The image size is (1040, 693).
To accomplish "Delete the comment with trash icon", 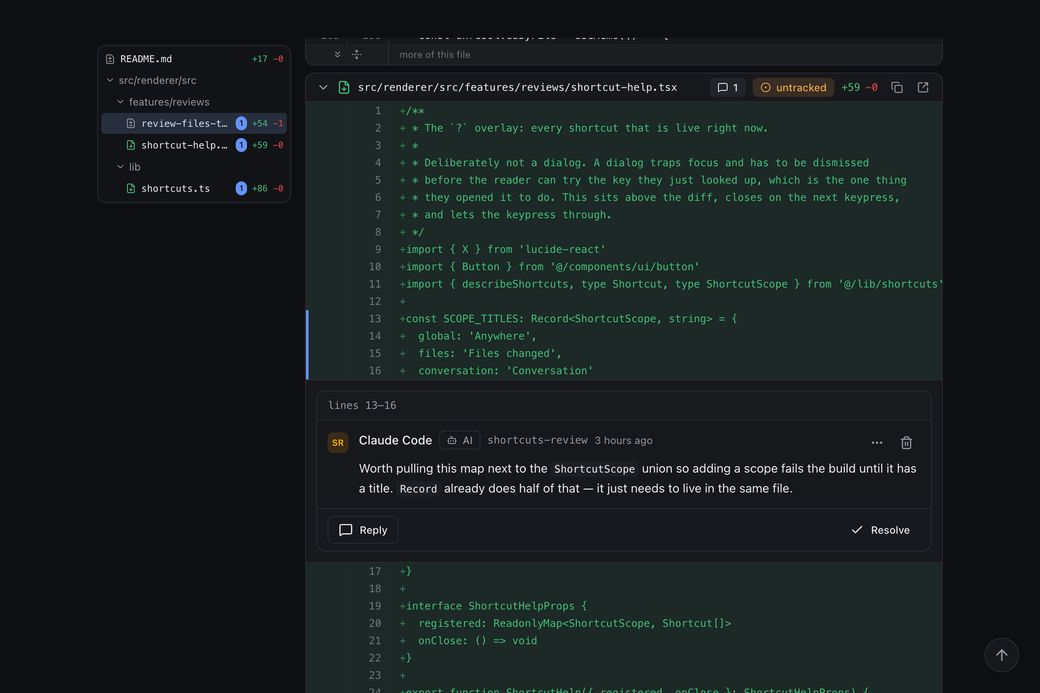I will click(907, 442).
